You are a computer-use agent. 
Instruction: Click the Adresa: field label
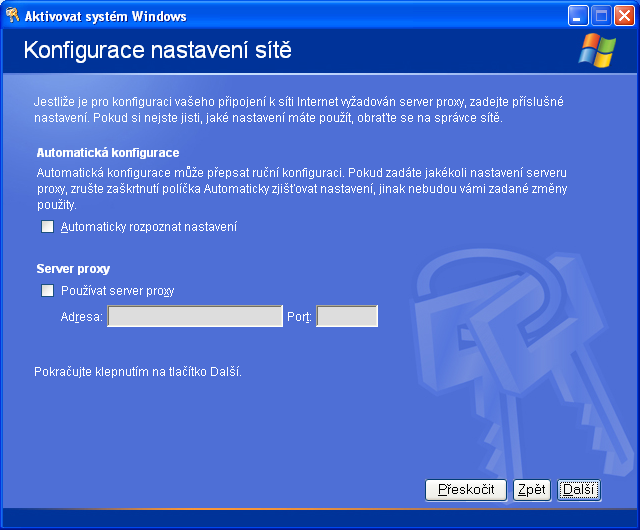[81, 316]
